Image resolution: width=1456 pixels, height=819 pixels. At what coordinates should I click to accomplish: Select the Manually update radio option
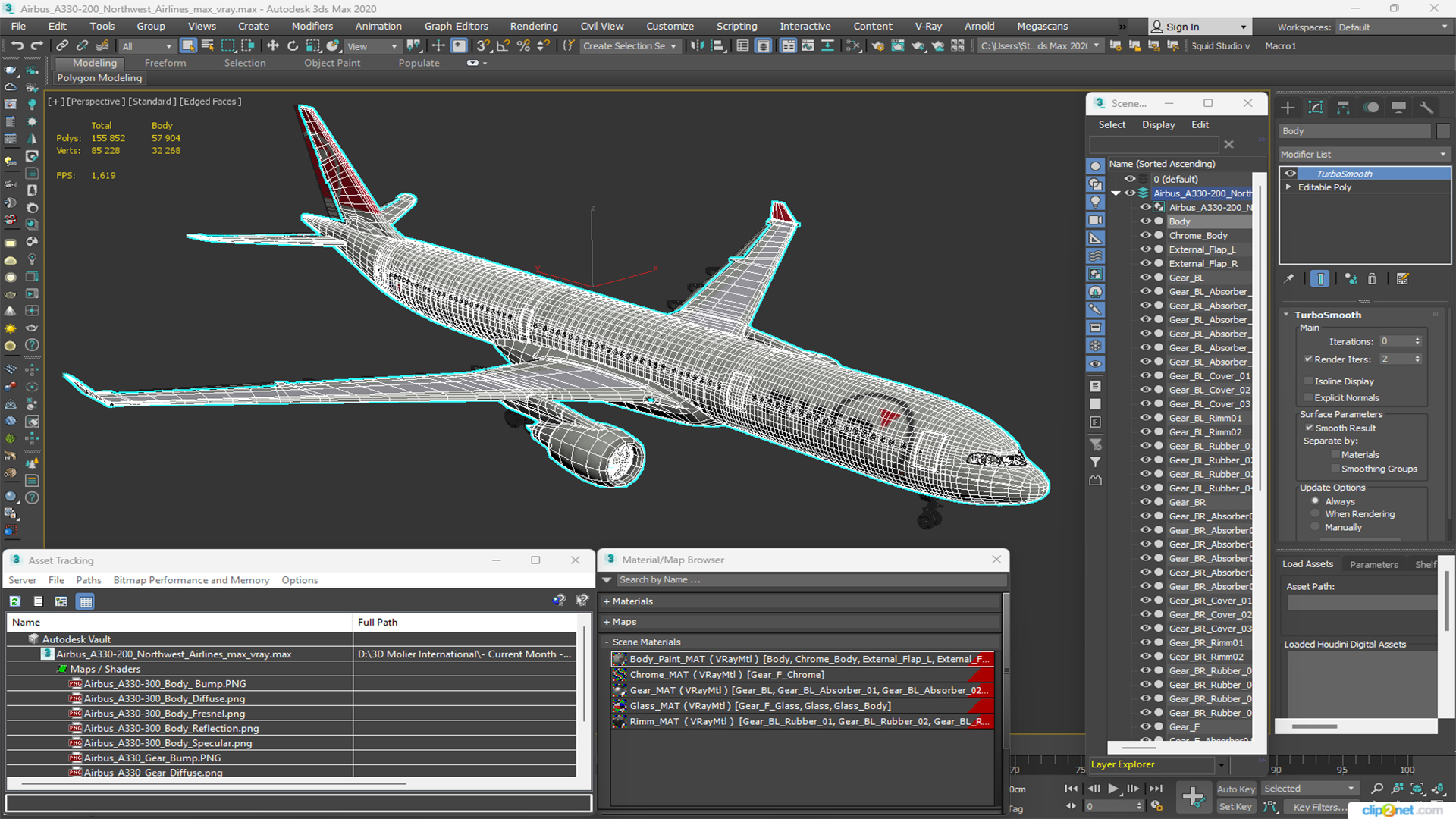pos(1316,528)
